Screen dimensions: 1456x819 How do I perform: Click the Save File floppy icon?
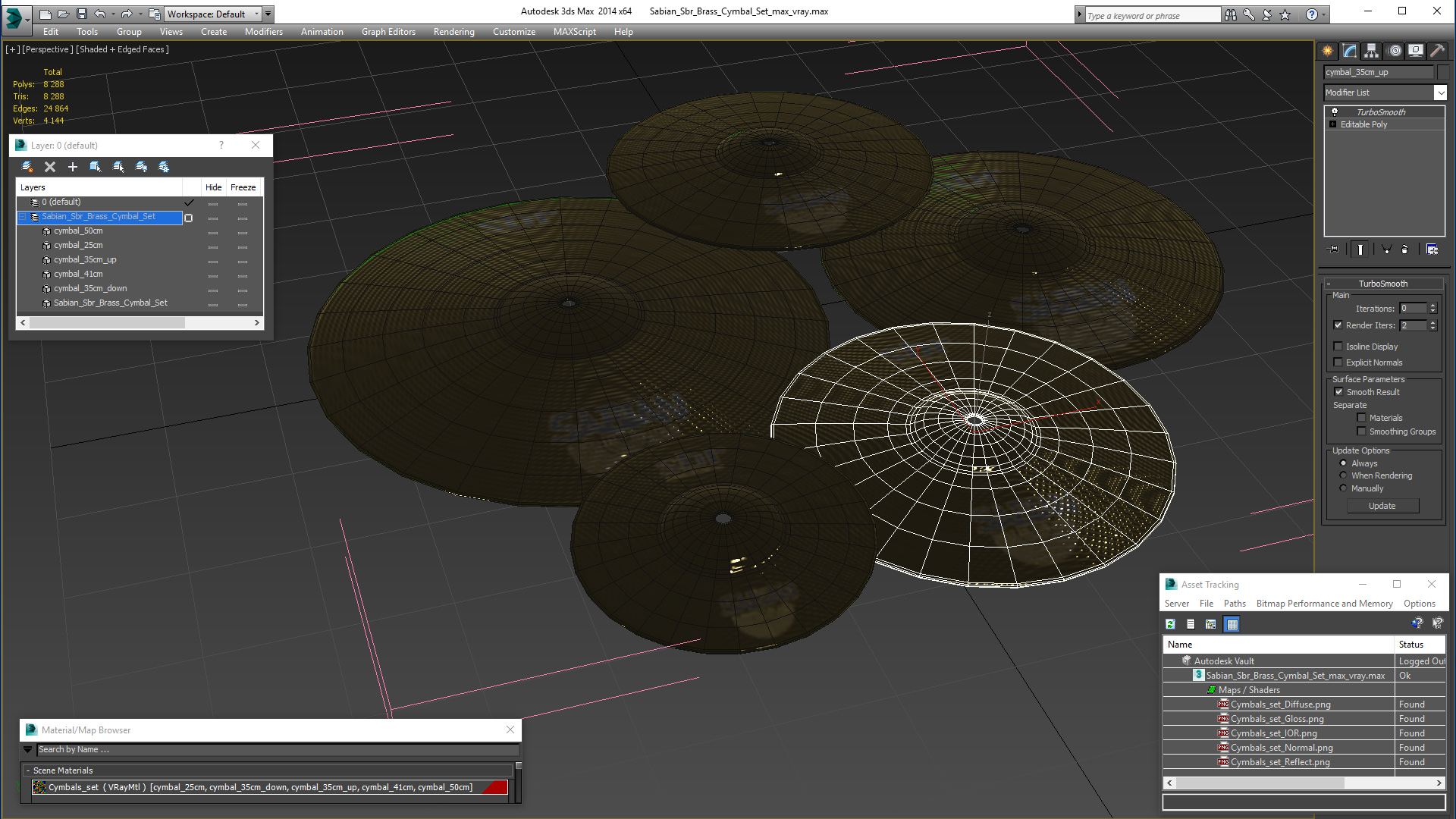click(x=82, y=14)
